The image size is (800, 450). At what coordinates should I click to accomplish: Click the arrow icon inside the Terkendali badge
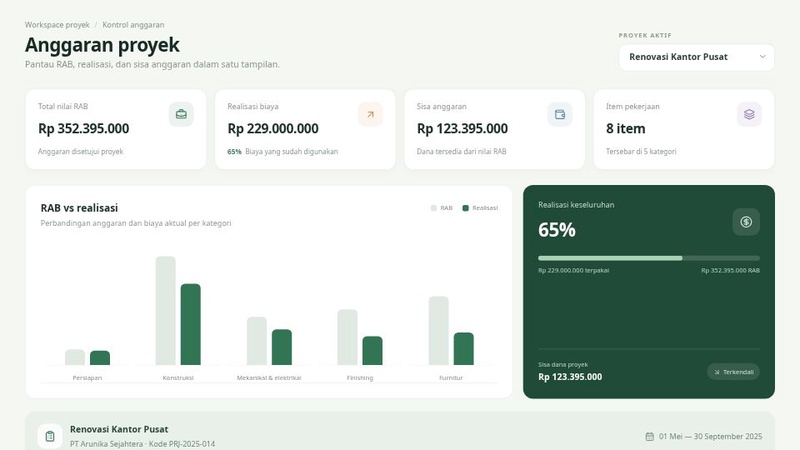tap(717, 372)
